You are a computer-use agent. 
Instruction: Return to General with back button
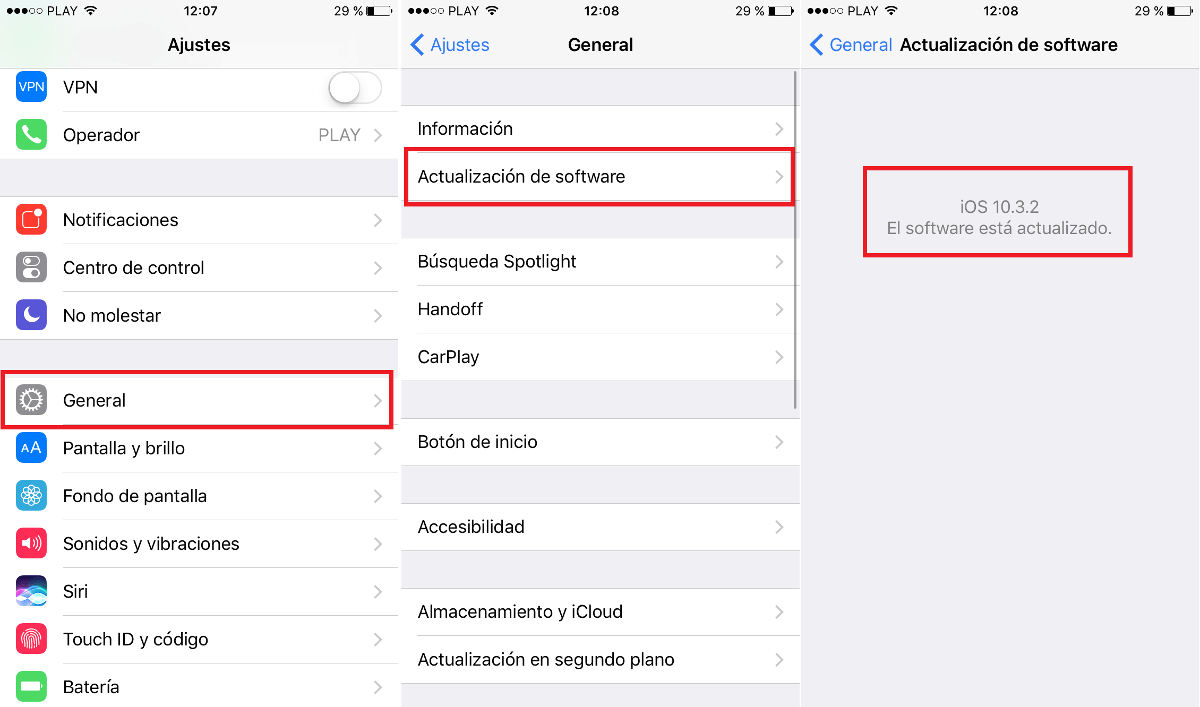click(x=851, y=45)
